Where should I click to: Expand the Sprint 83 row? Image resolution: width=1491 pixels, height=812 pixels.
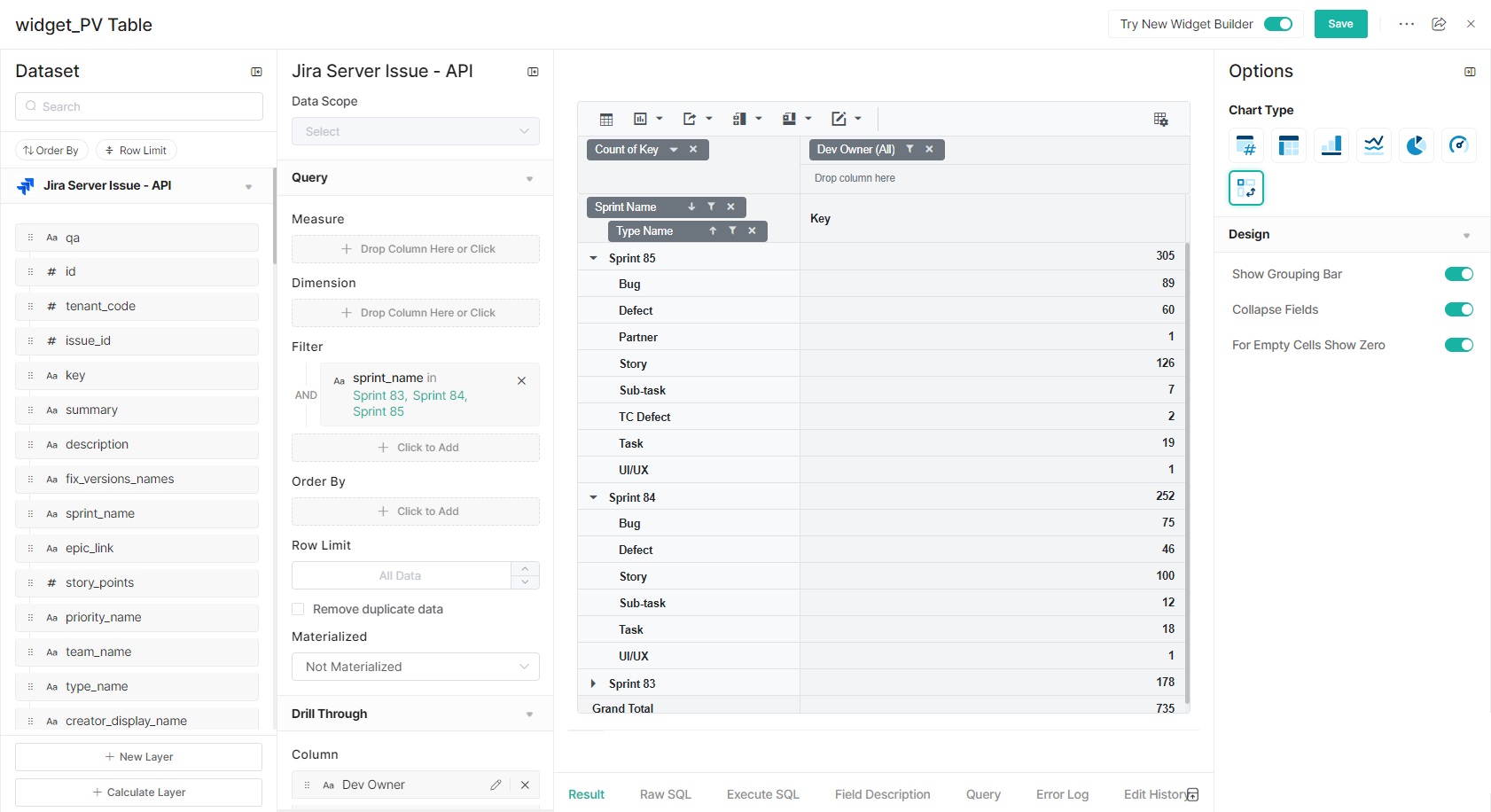[593, 683]
